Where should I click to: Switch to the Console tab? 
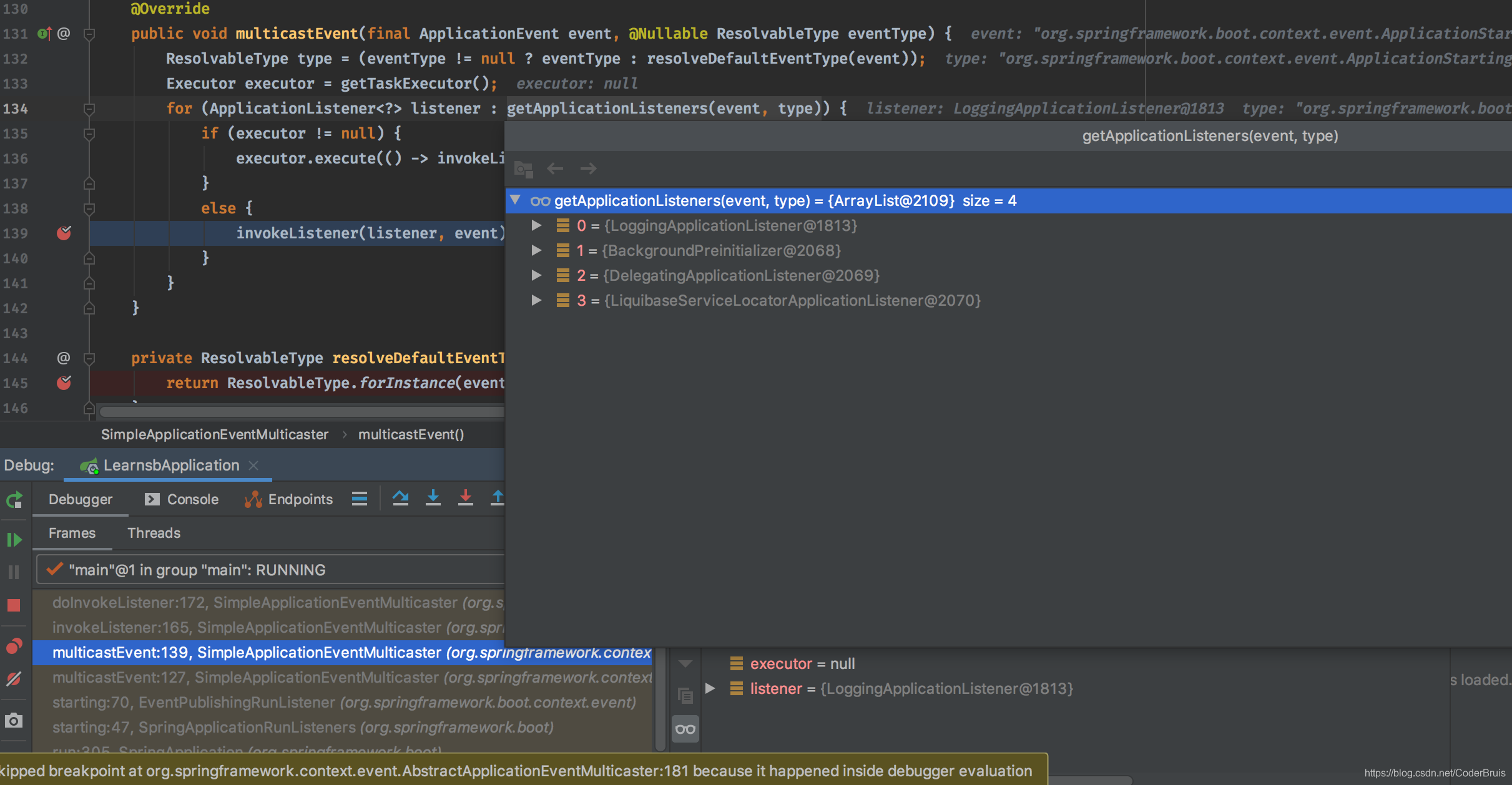click(192, 499)
